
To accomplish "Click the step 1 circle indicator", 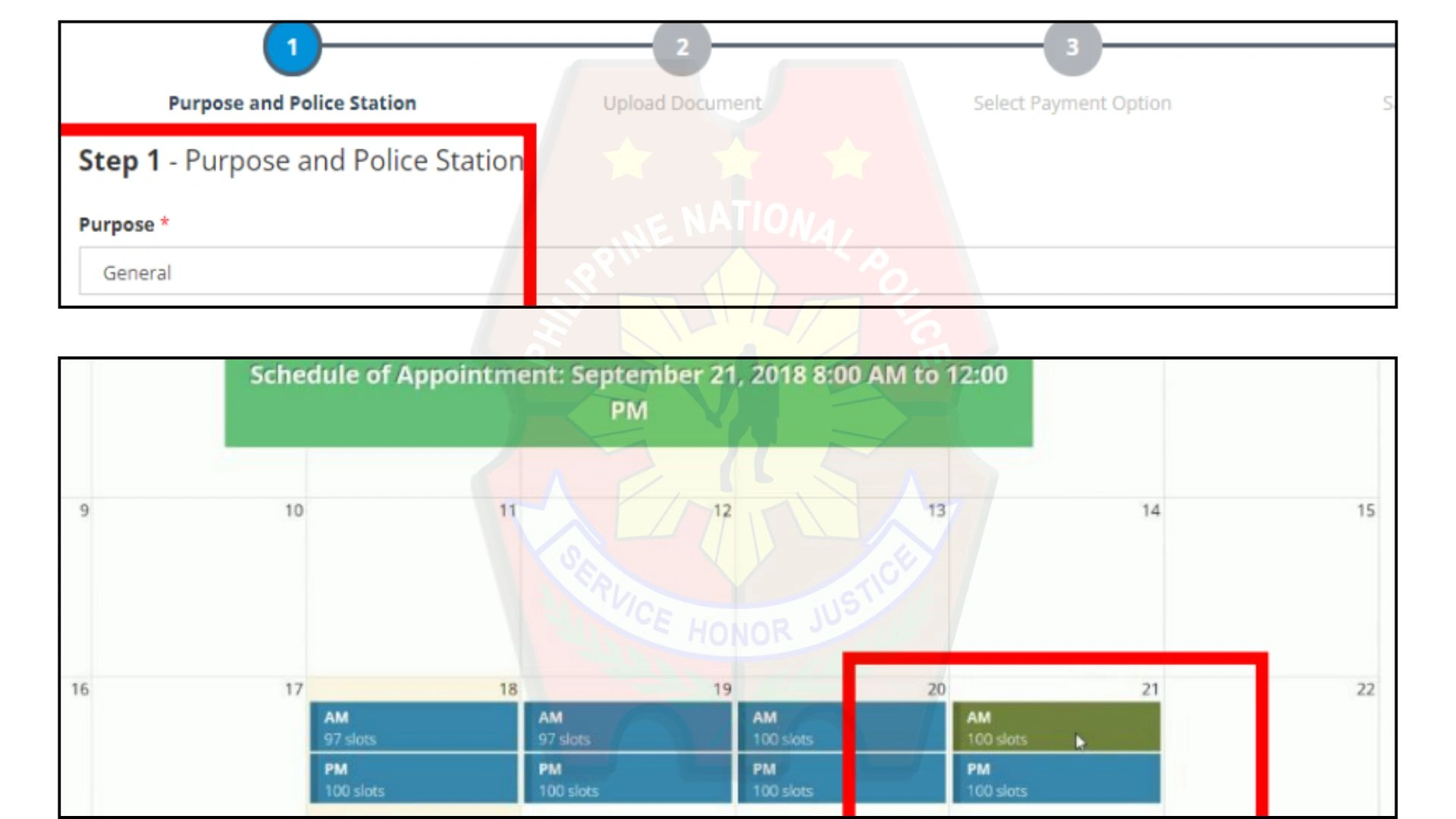I will pyautogui.click(x=292, y=47).
